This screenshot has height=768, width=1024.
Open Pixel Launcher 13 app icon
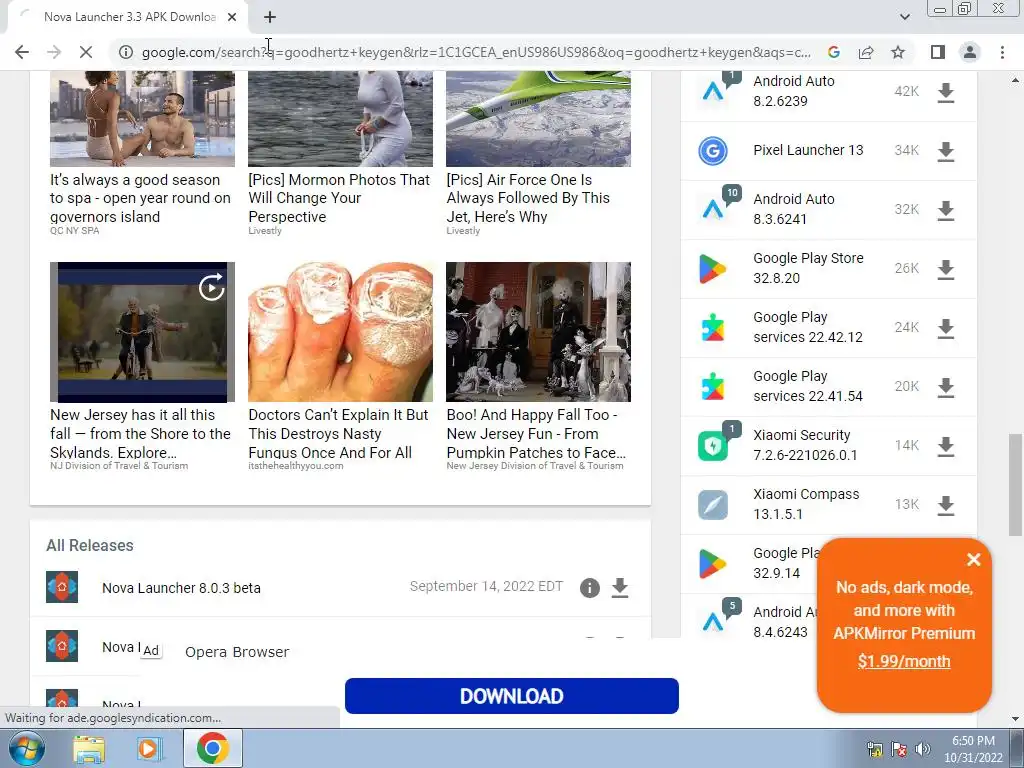pos(712,151)
